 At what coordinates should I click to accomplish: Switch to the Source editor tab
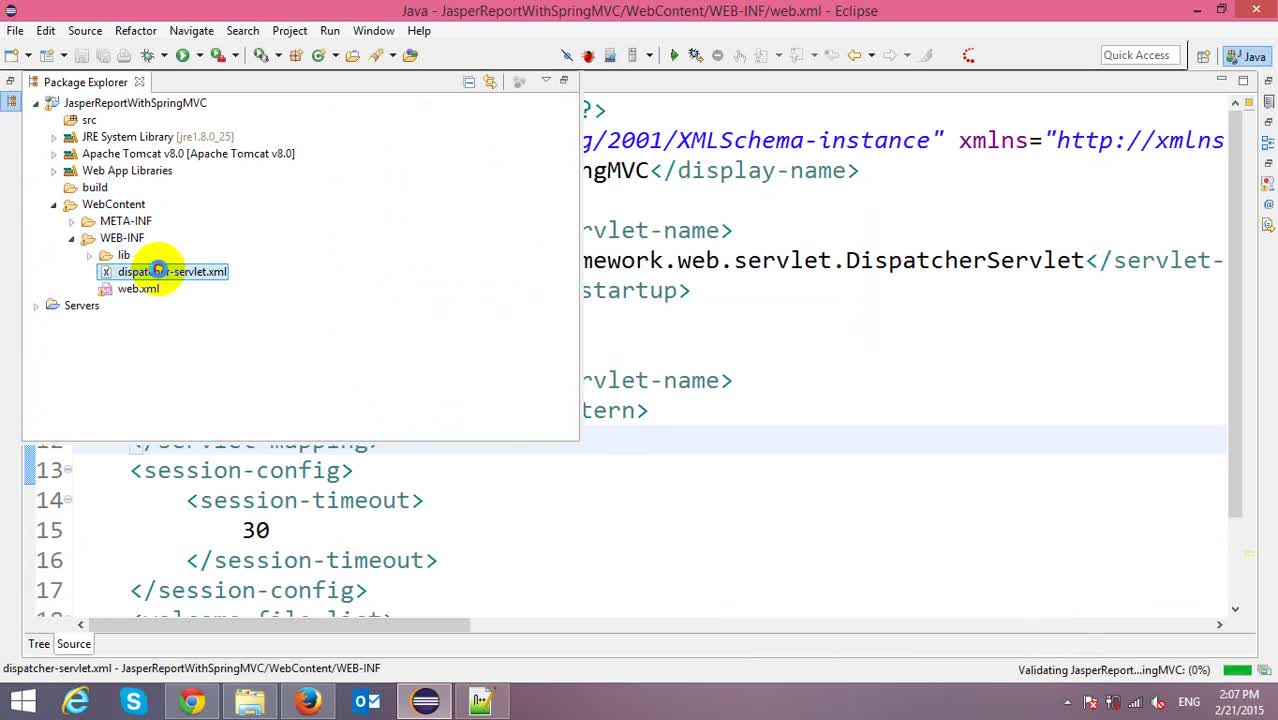74,644
